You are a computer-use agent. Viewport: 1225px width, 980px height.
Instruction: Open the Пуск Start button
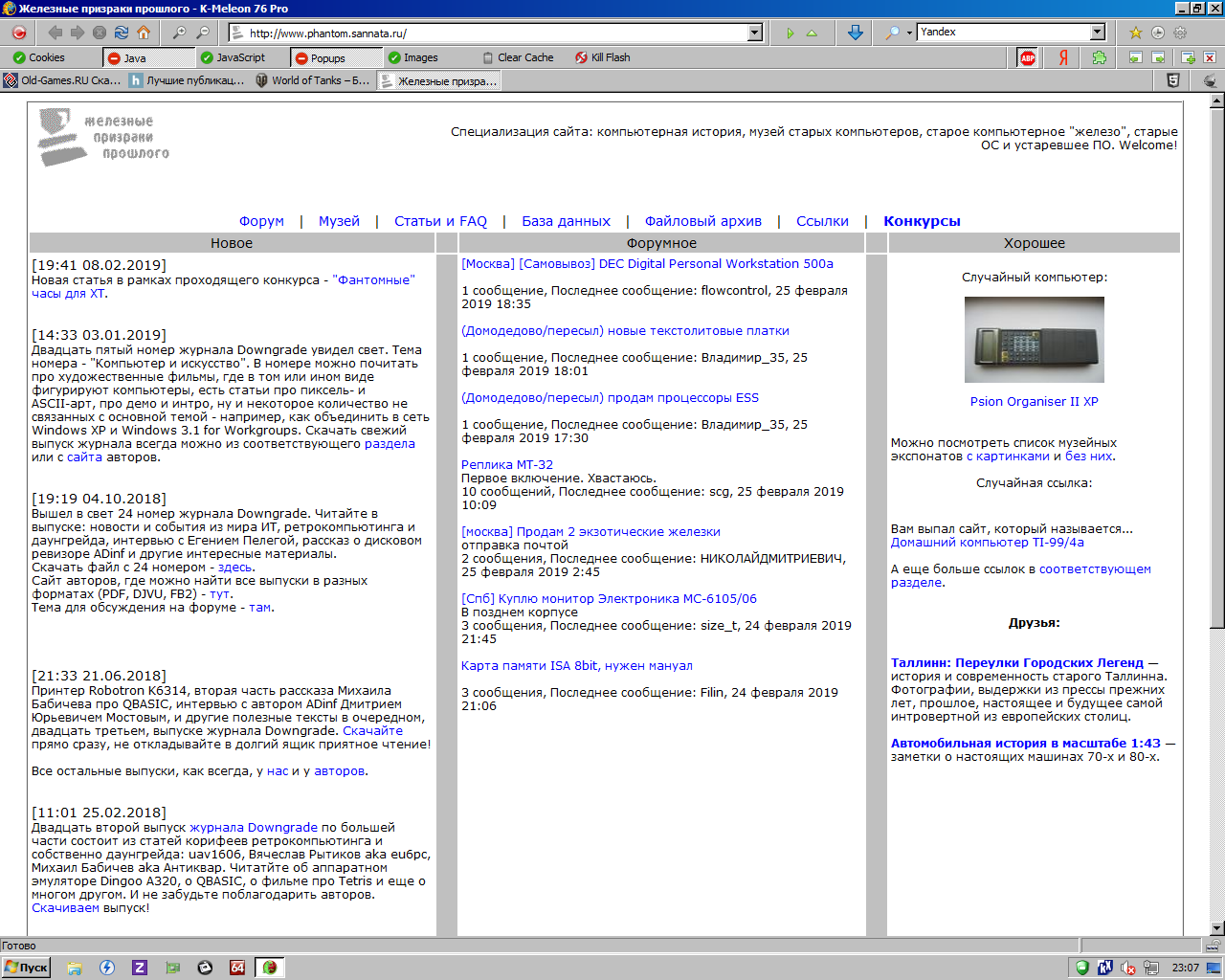[x=26, y=968]
